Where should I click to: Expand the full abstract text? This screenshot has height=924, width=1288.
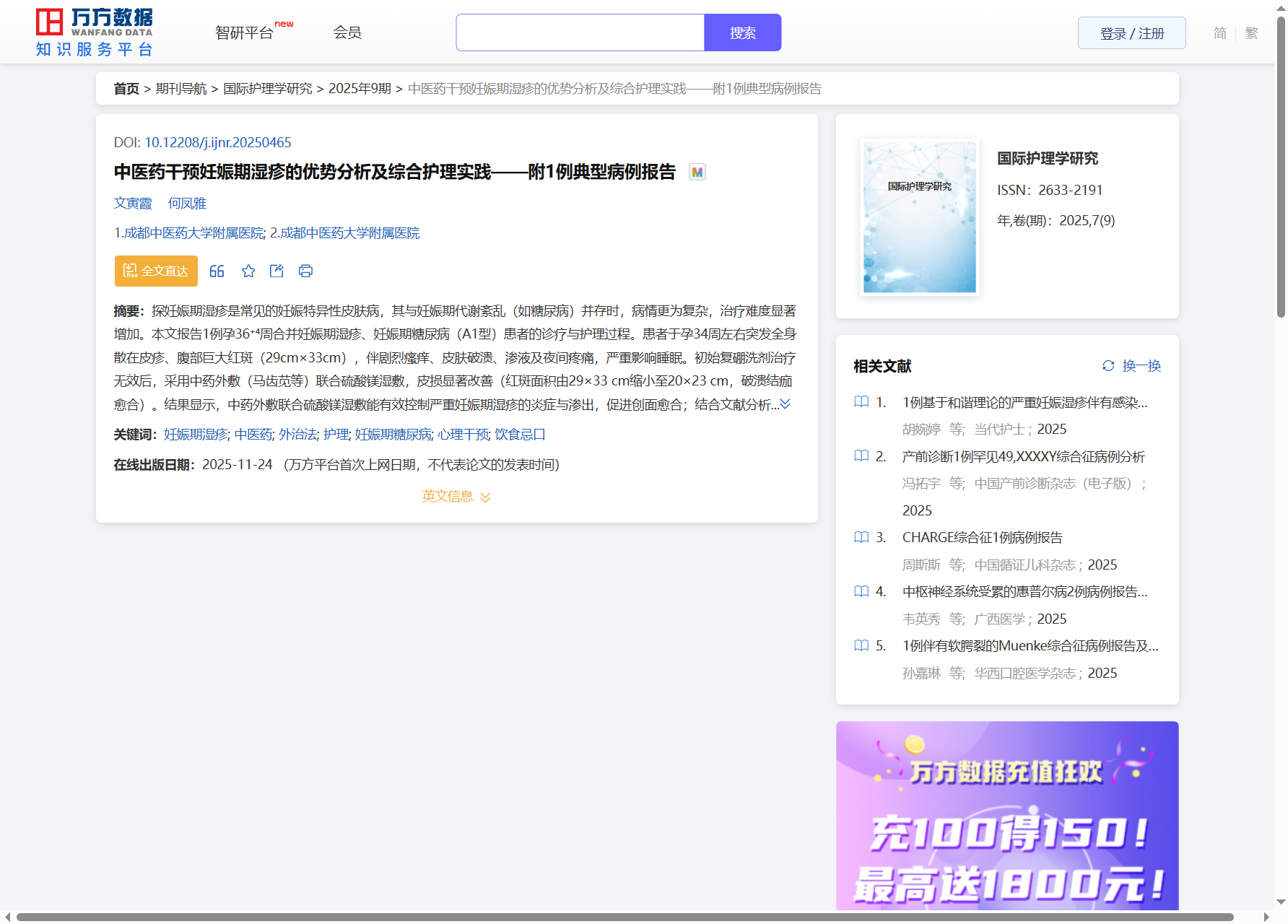pyautogui.click(x=785, y=404)
